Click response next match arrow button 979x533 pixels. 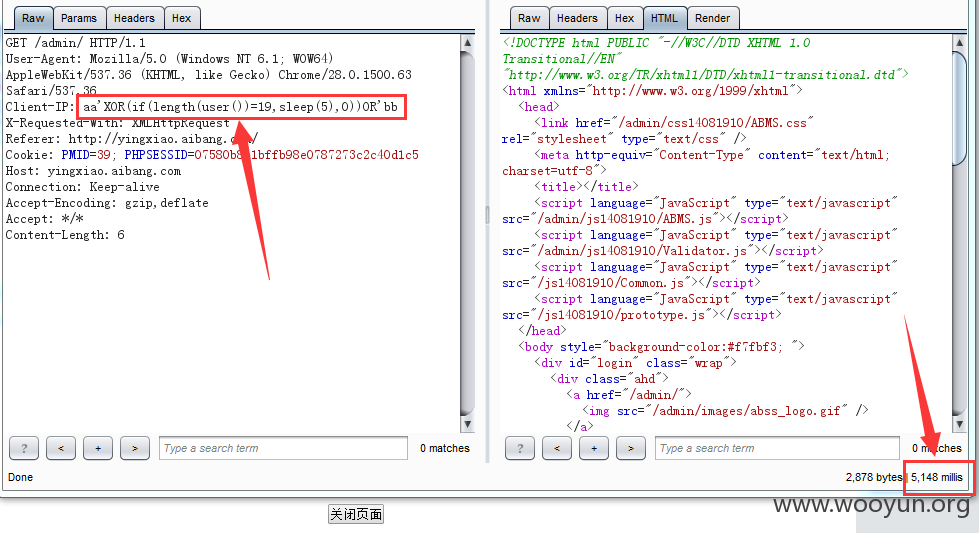(x=631, y=448)
